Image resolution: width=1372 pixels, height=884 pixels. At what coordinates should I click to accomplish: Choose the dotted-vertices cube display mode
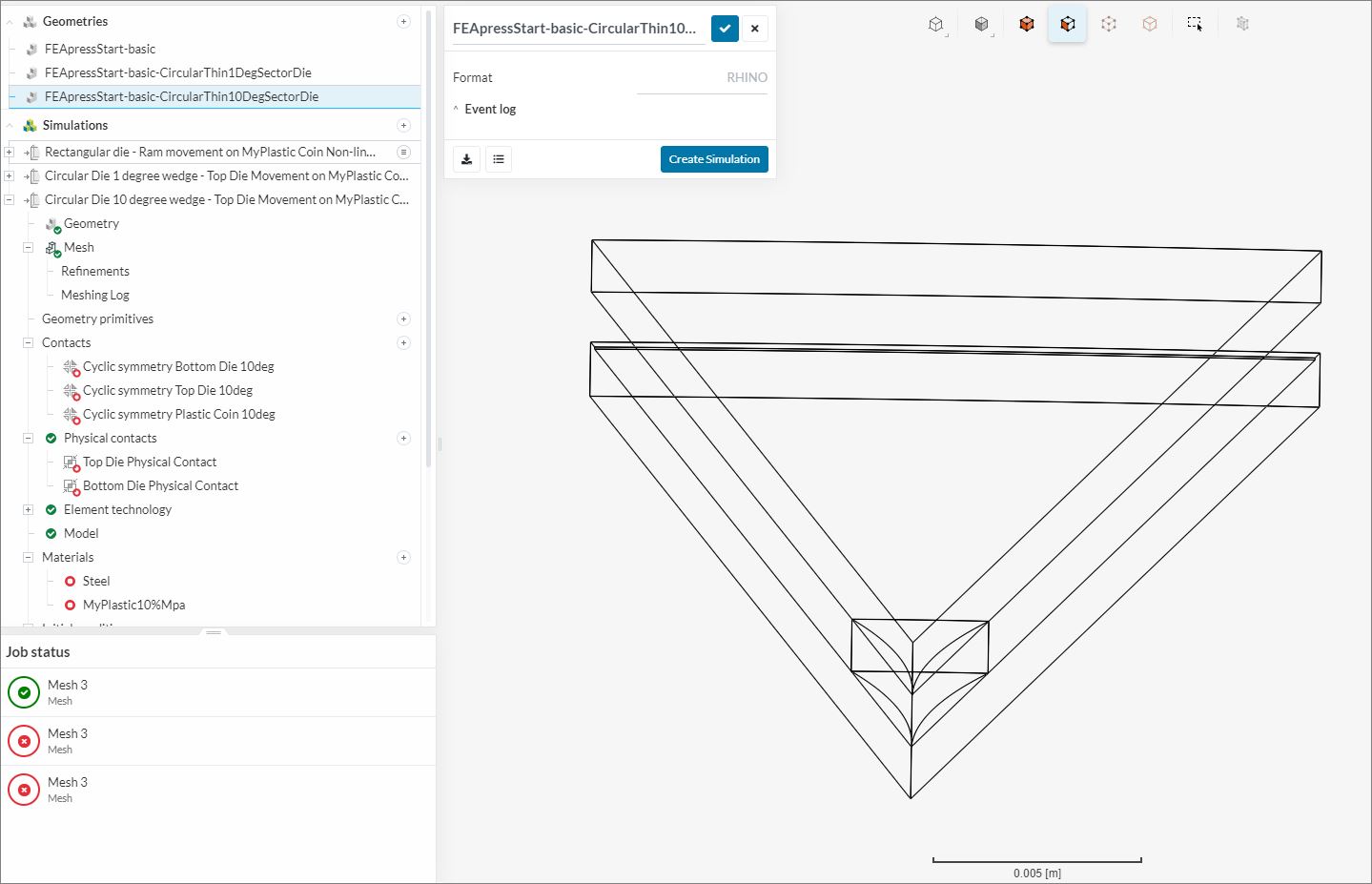pyautogui.click(x=1109, y=24)
